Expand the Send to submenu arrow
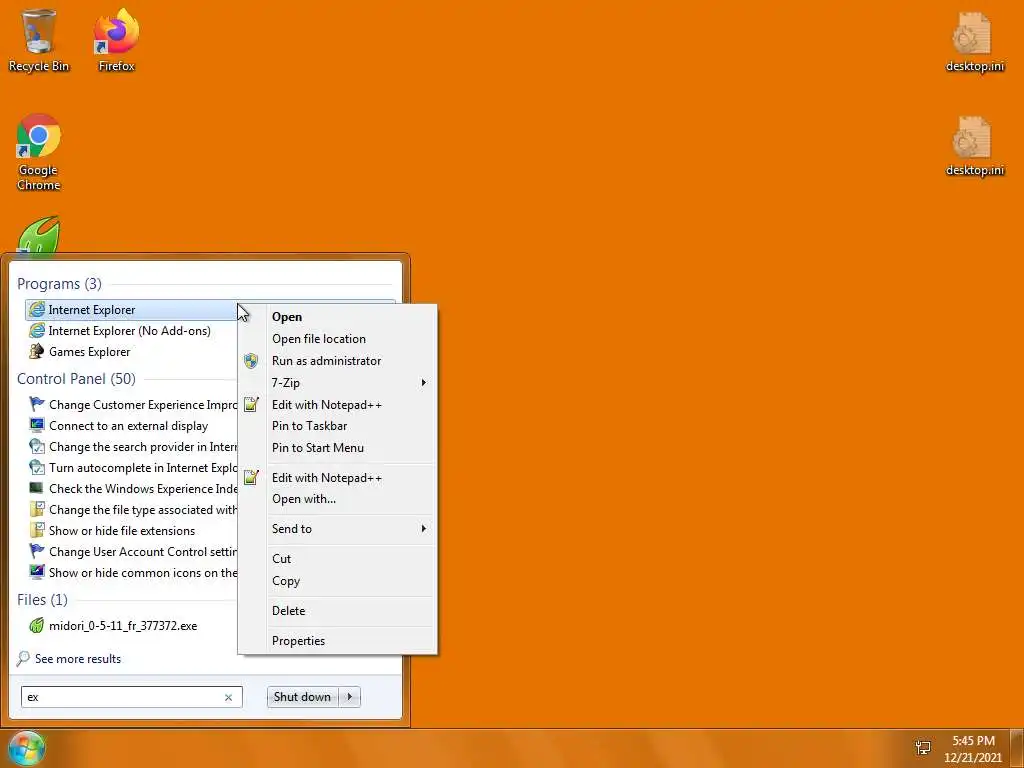The image size is (1024, 768). tap(423, 528)
